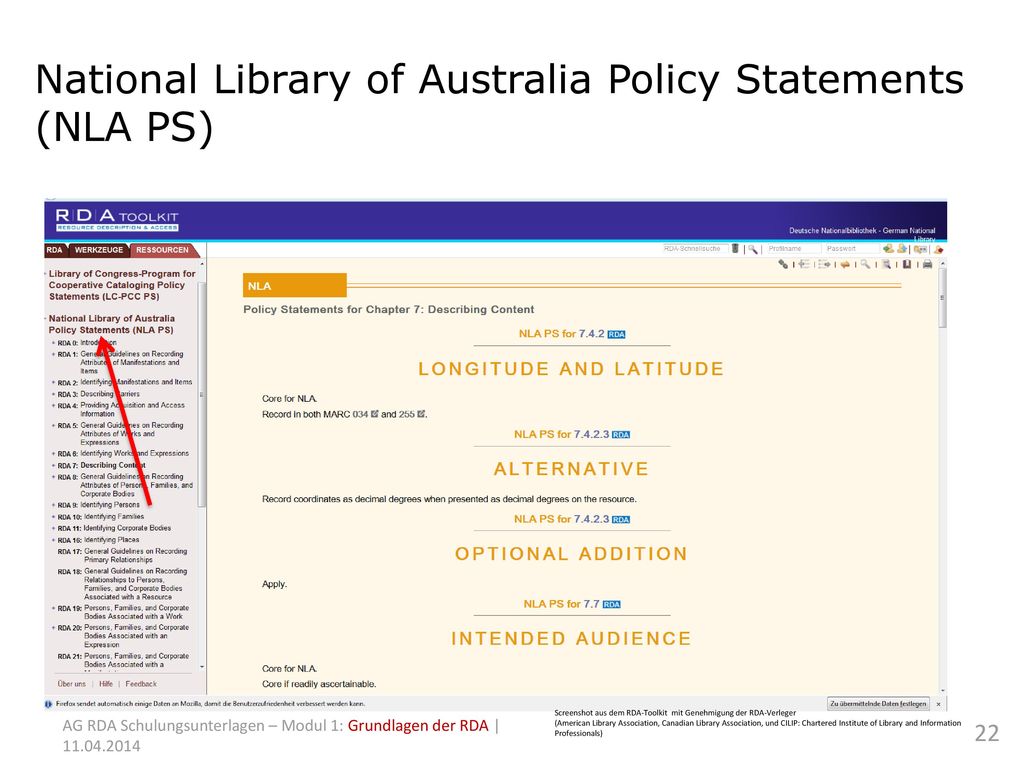Click the Über uns footer link
1024x768 pixels.
(72, 684)
